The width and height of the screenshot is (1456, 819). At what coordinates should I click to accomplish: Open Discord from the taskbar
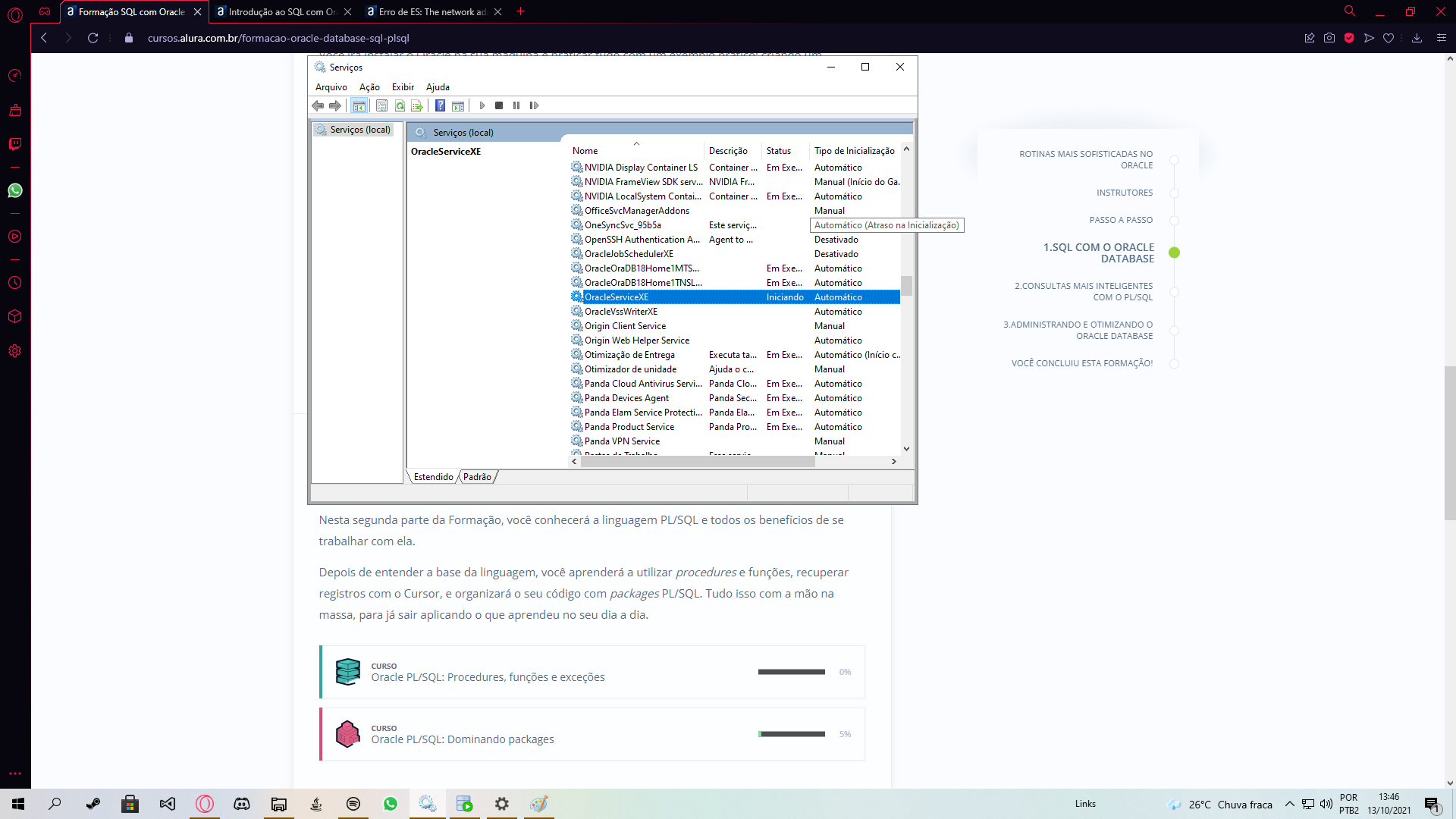(x=242, y=804)
